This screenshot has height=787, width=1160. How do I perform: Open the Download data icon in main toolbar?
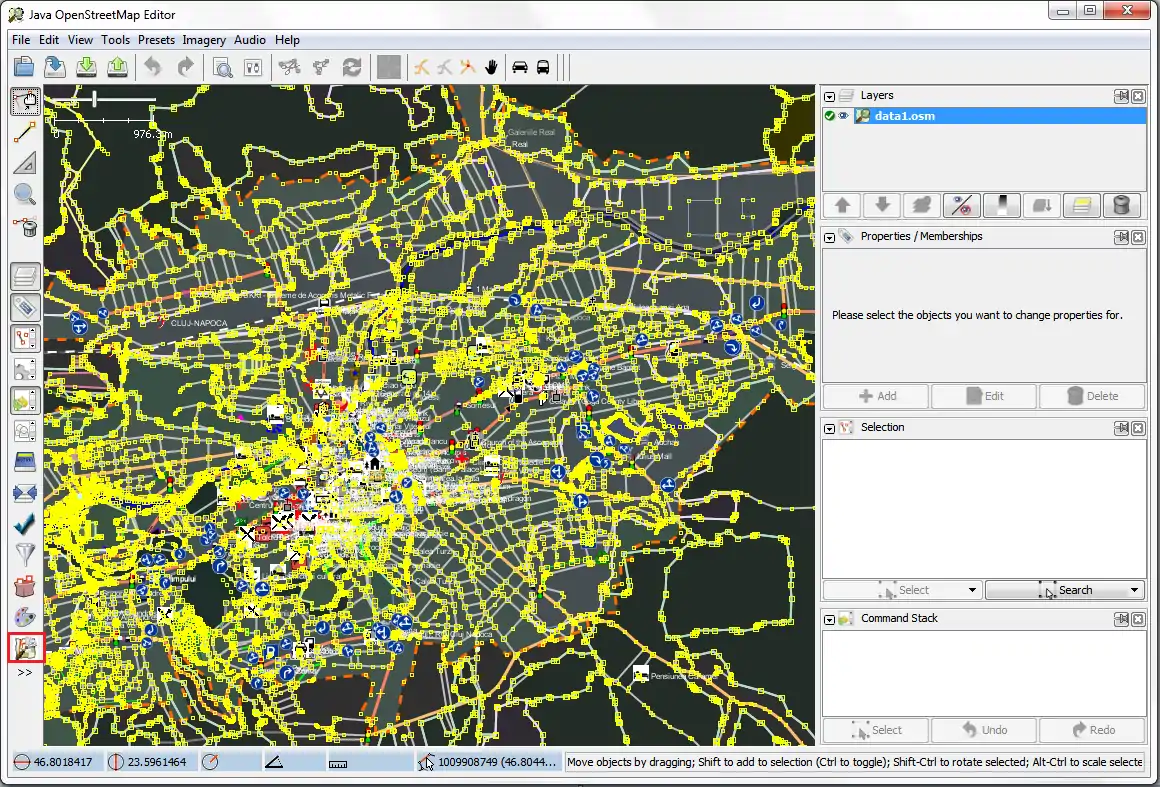[87, 66]
